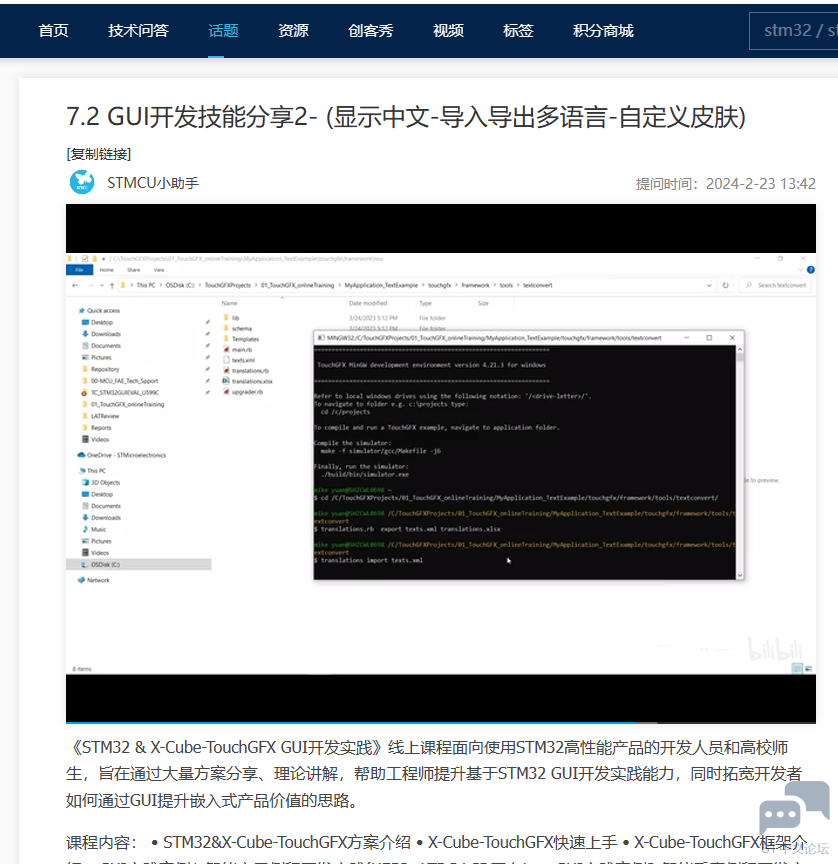
Task: Select the lib folder in file list
Action: (231, 318)
